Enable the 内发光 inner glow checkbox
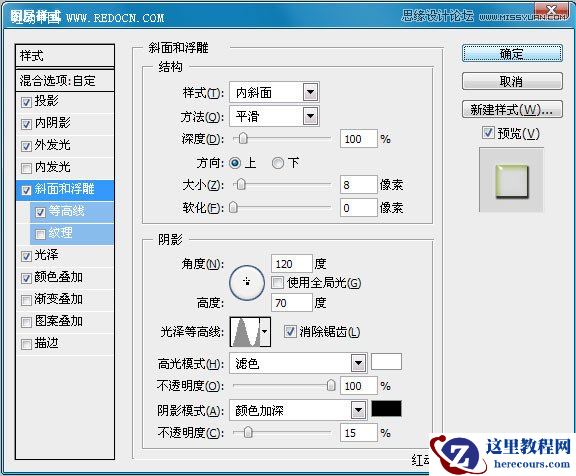This screenshot has height=476, width=576. 26,168
